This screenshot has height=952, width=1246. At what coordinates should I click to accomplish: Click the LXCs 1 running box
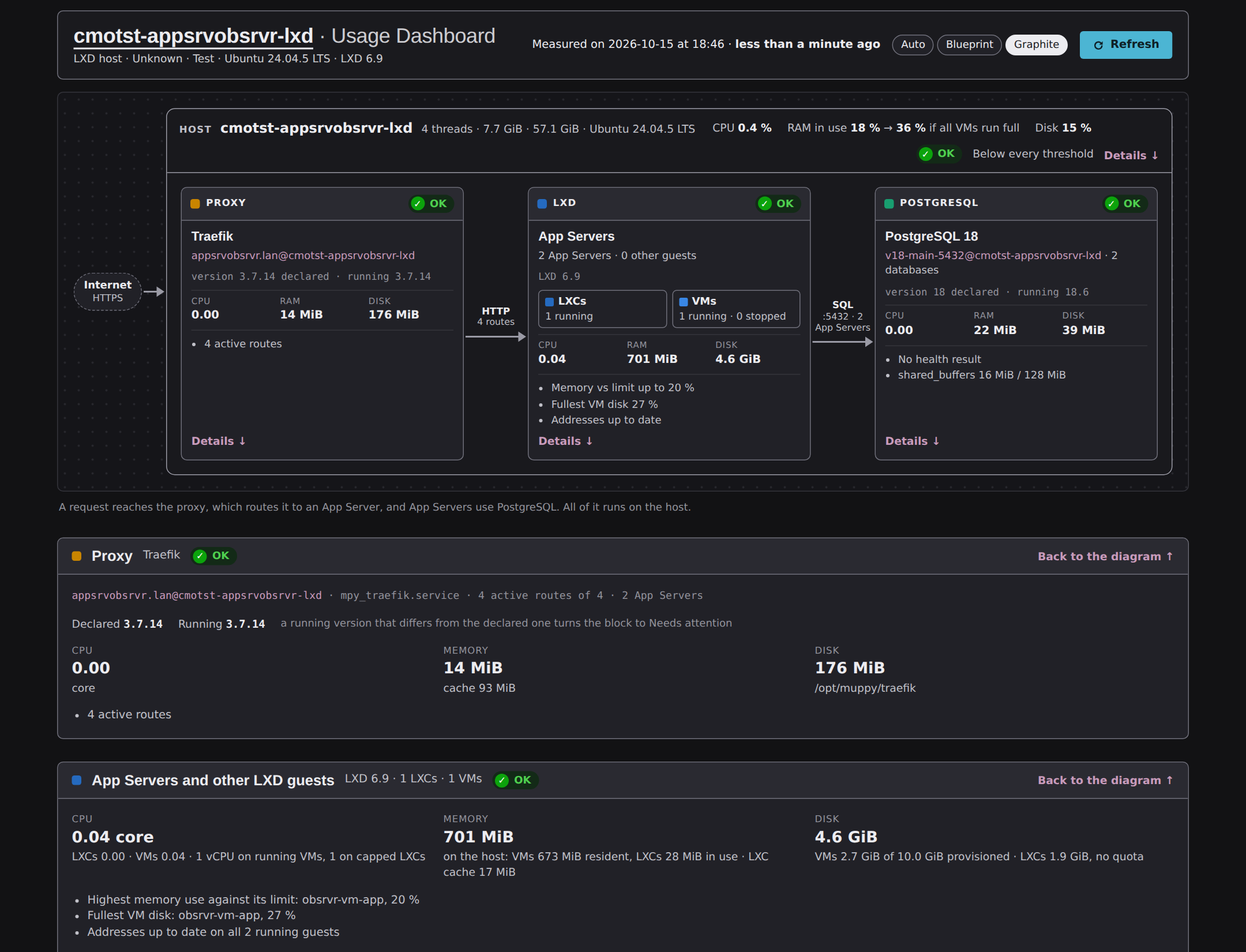[602, 309]
